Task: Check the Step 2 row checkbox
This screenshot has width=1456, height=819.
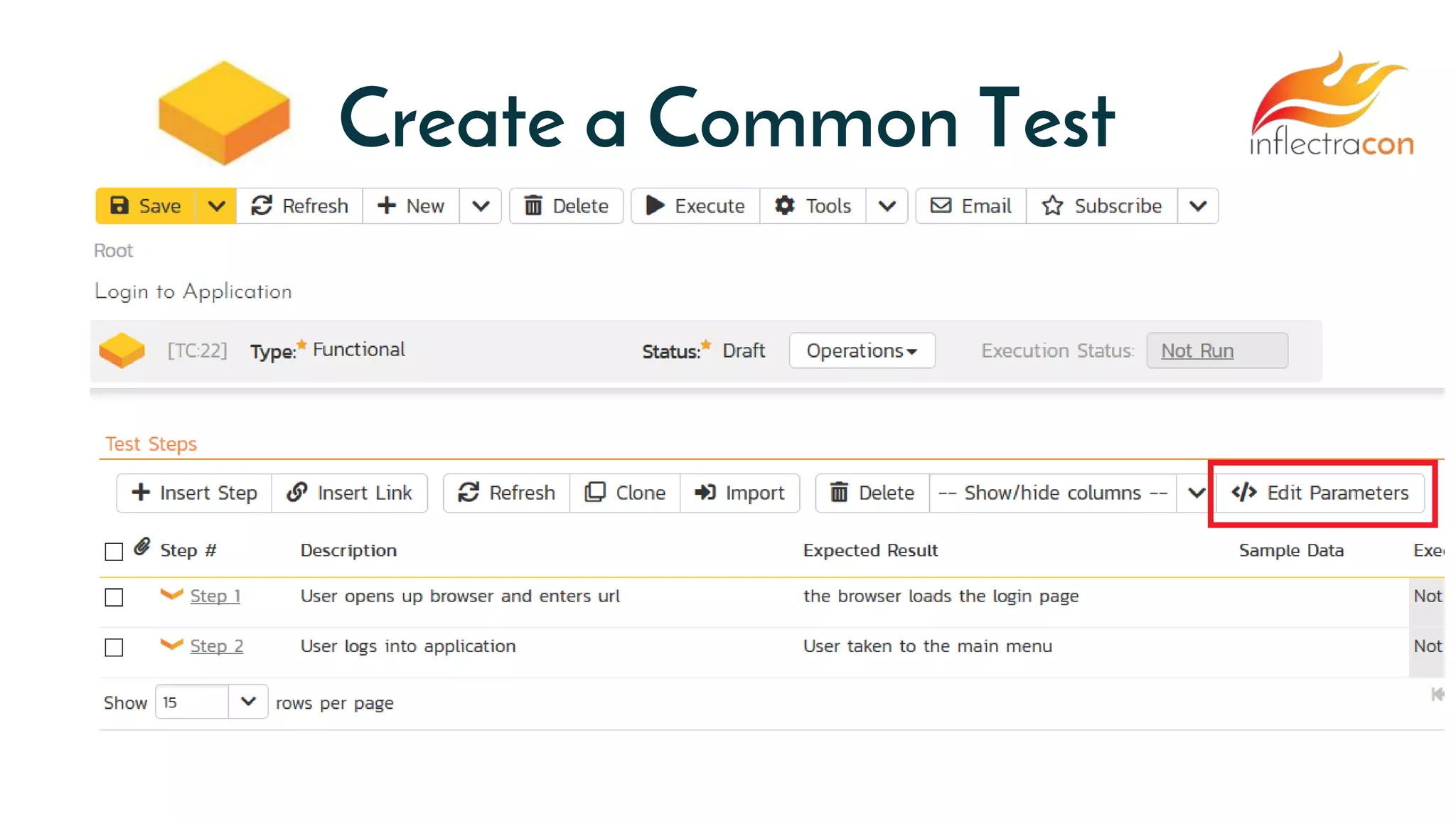Action: (x=114, y=648)
